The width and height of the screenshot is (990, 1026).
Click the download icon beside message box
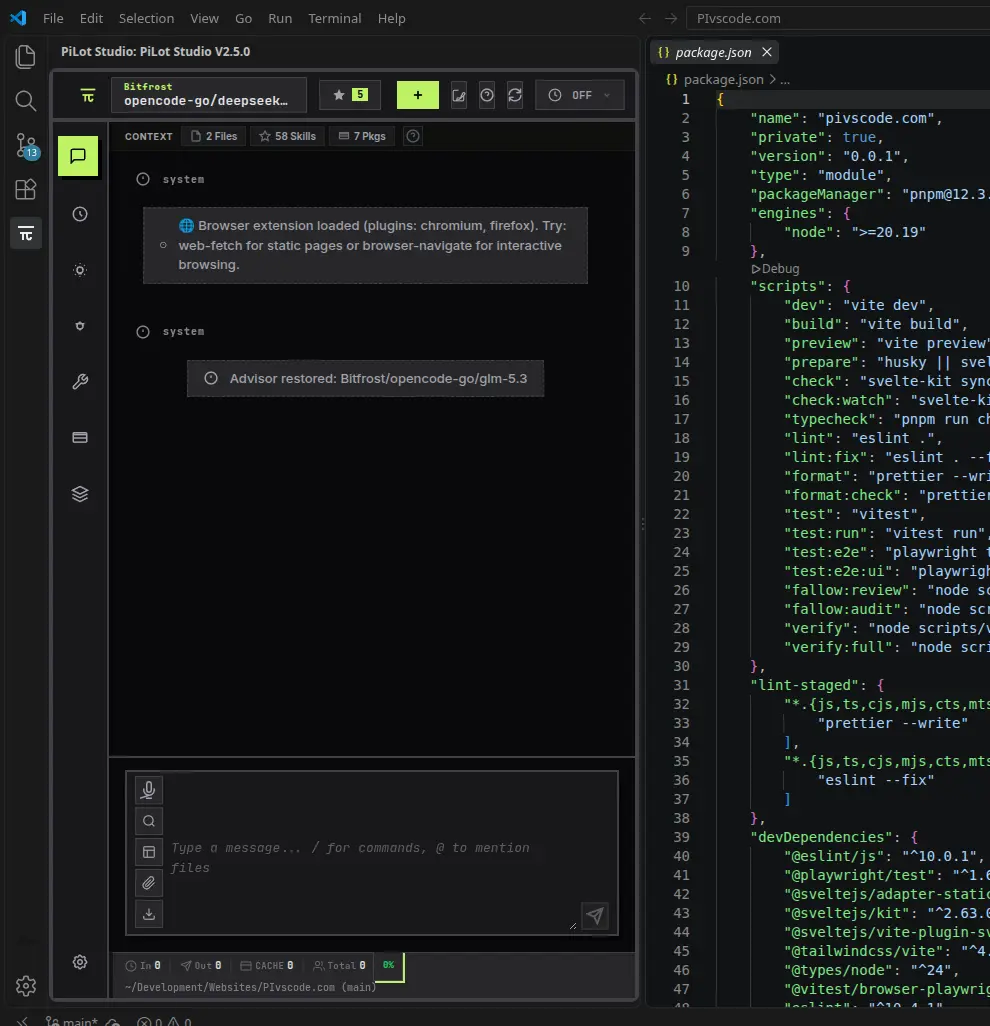[x=149, y=914]
